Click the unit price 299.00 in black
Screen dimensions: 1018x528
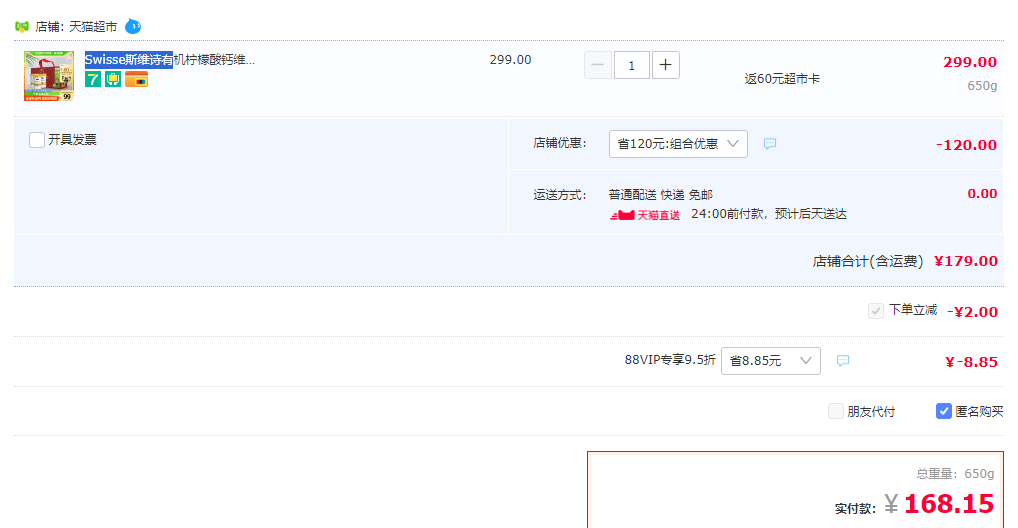(510, 60)
